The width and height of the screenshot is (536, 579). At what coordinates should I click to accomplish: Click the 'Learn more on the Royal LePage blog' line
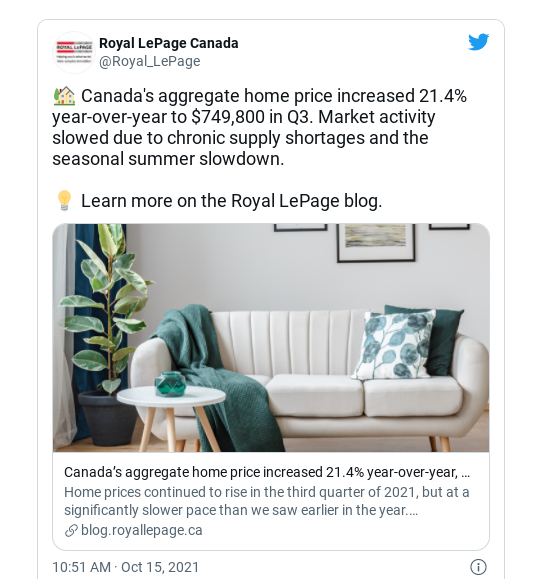231,201
